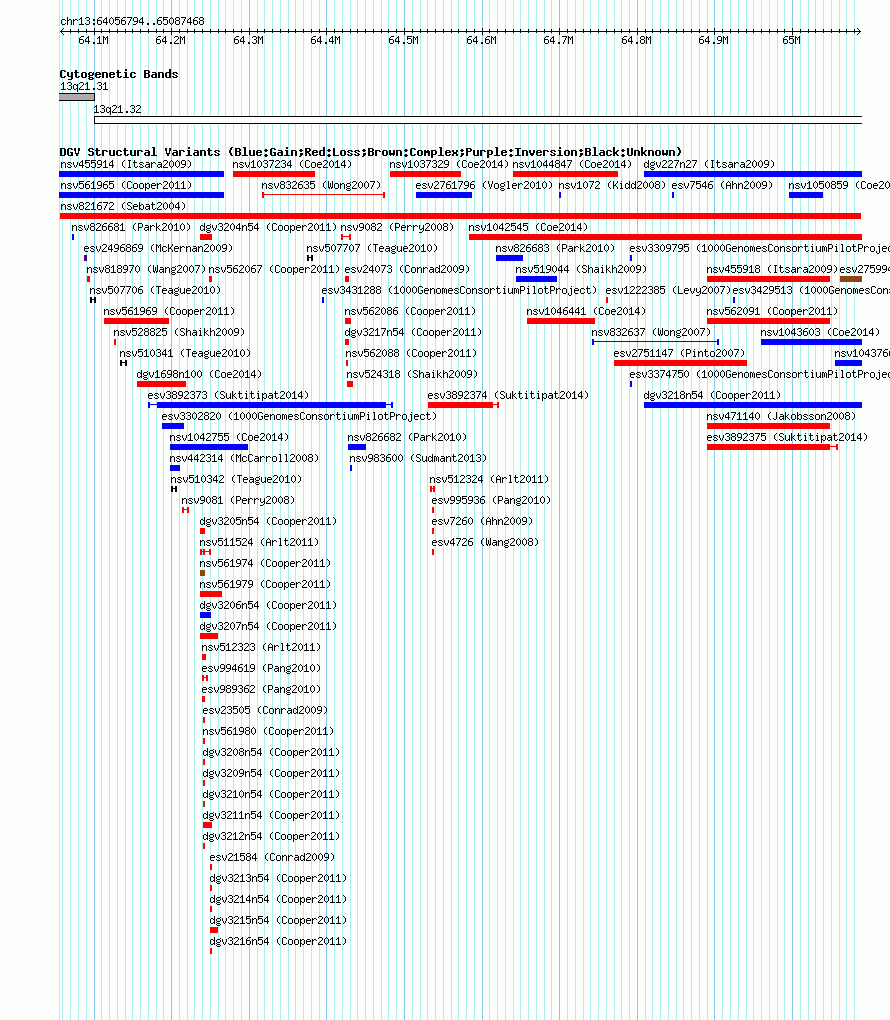Screen dimensions: 890x1020
Task: Click esv3892373 (Suktitipat2014) label
Action: tap(228, 396)
